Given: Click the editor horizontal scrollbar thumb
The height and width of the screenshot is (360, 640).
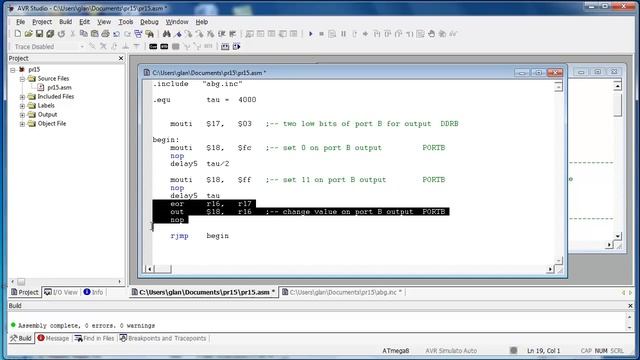Looking at the screenshot, I should tap(163, 269).
